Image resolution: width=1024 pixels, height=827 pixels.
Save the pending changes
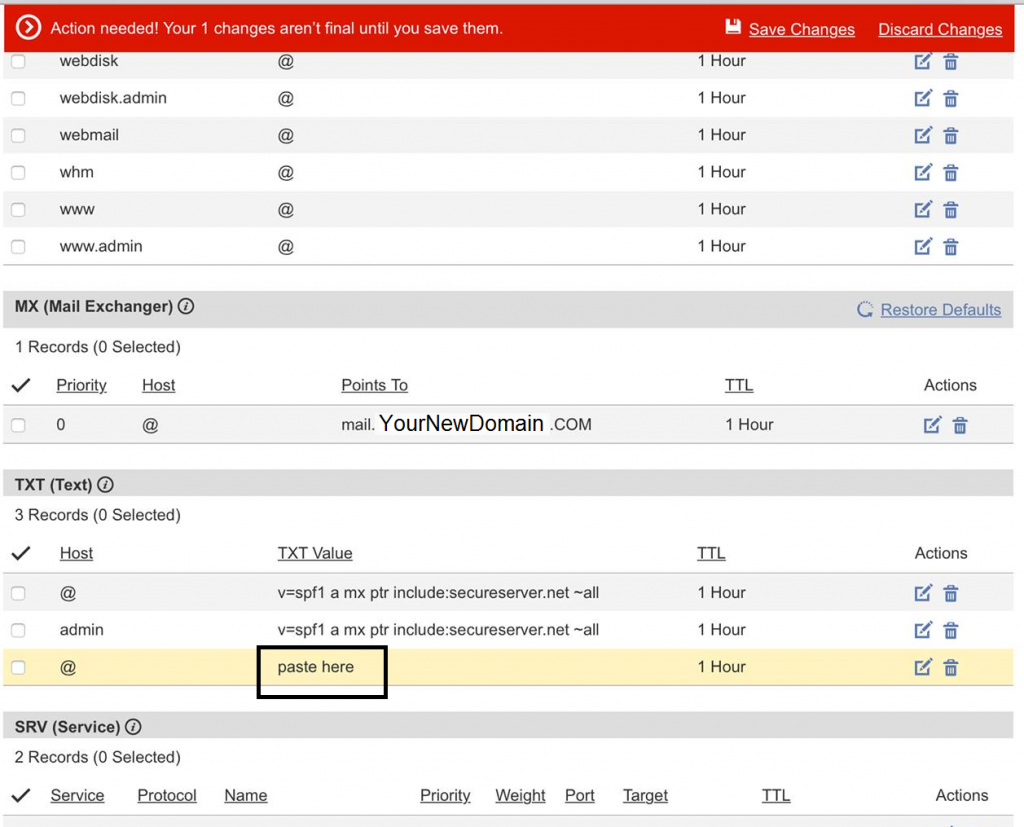(801, 29)
